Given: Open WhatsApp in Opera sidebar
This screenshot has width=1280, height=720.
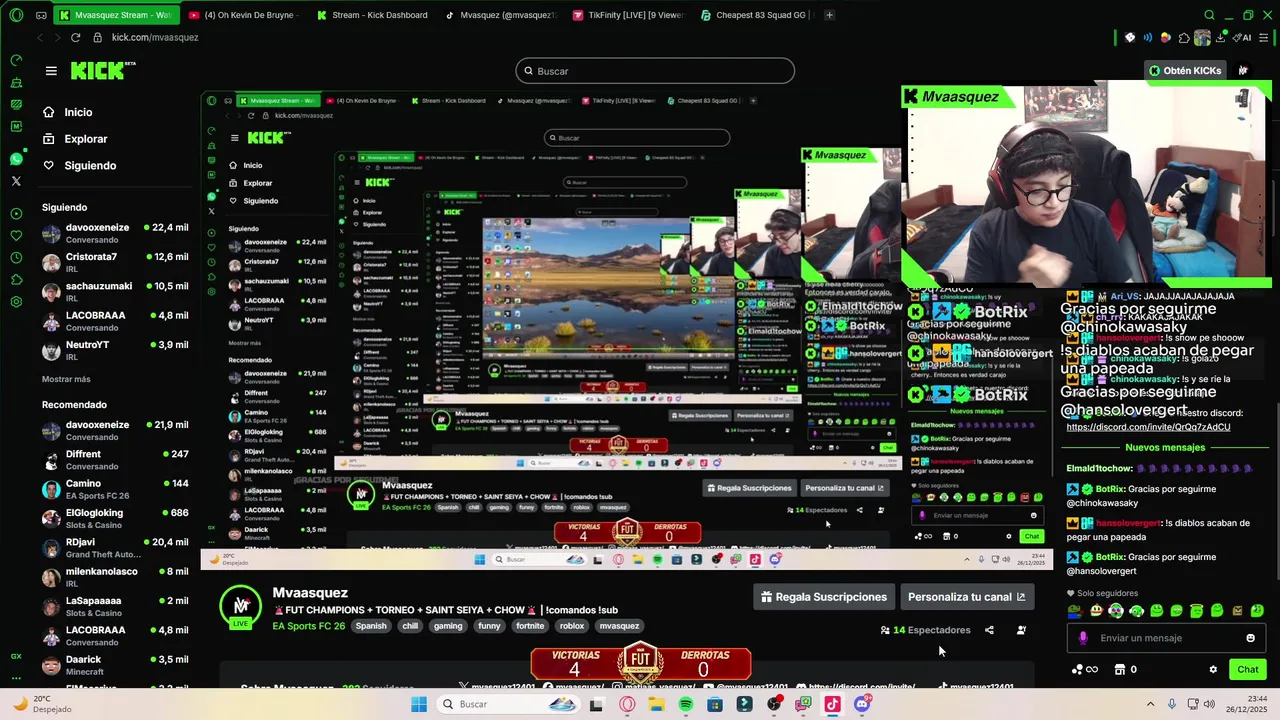Looking at the screenshot, I should [16, 159].
